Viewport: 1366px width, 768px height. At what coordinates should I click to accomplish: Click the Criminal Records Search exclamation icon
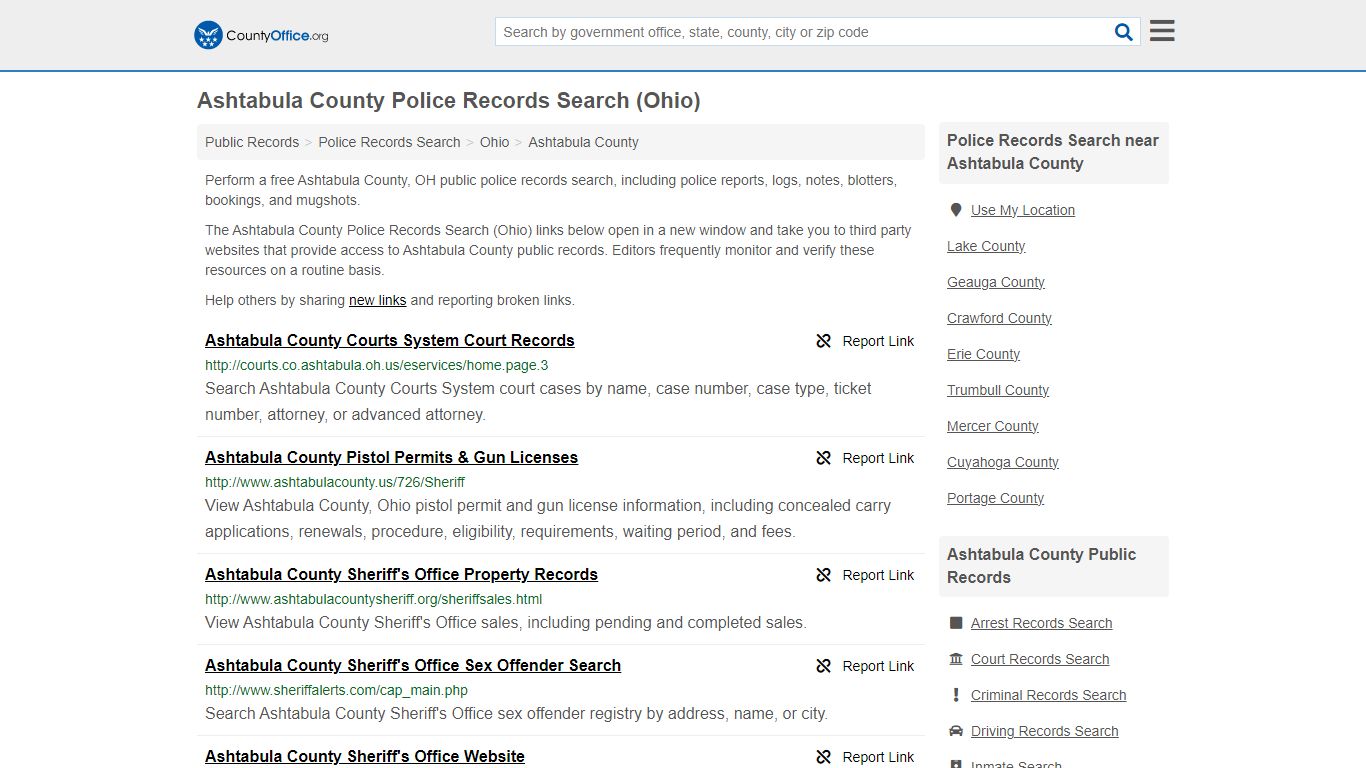point(956,695)
